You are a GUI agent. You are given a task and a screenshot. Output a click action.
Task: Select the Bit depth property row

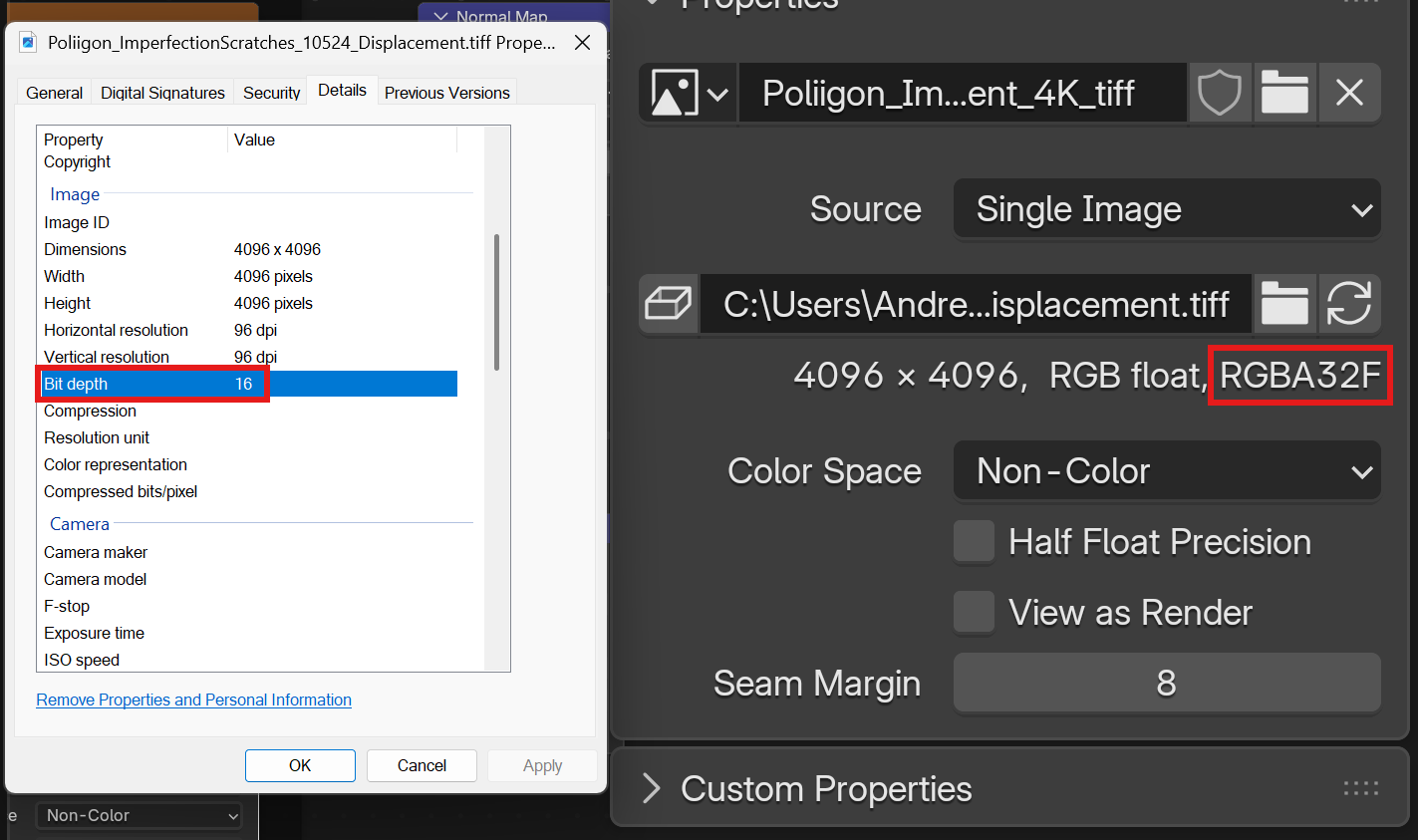click(x=149, y=384)
